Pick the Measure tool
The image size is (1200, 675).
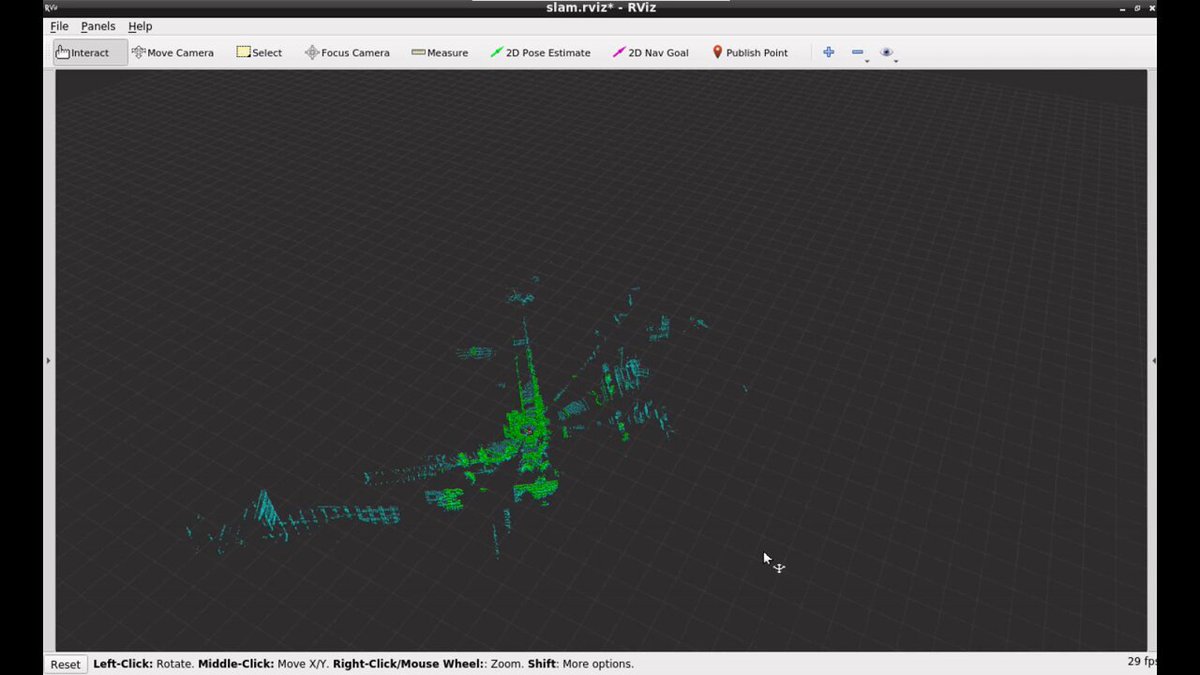click(x=440, y=53)
